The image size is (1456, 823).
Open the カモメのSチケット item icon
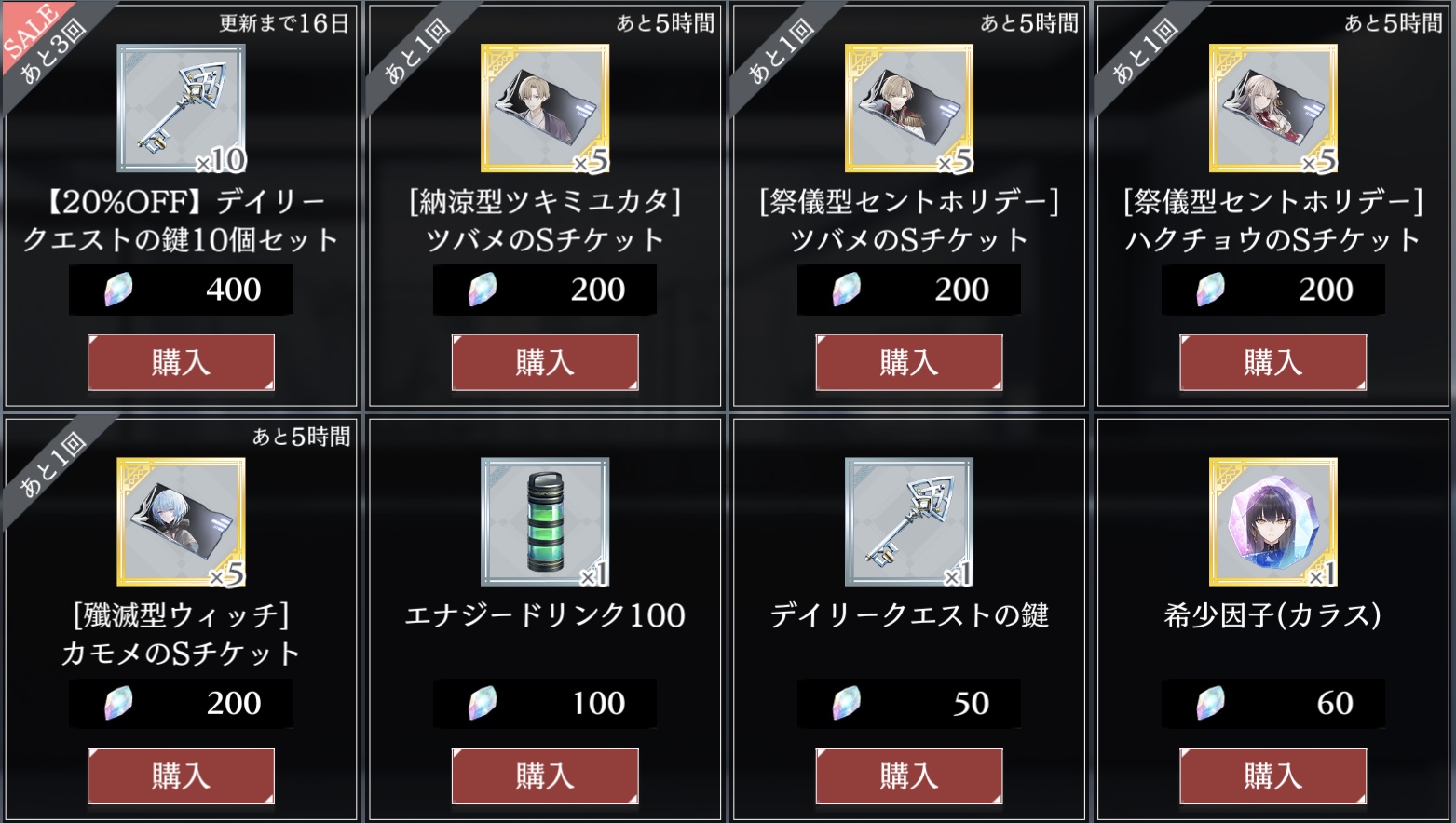point(182,521)
